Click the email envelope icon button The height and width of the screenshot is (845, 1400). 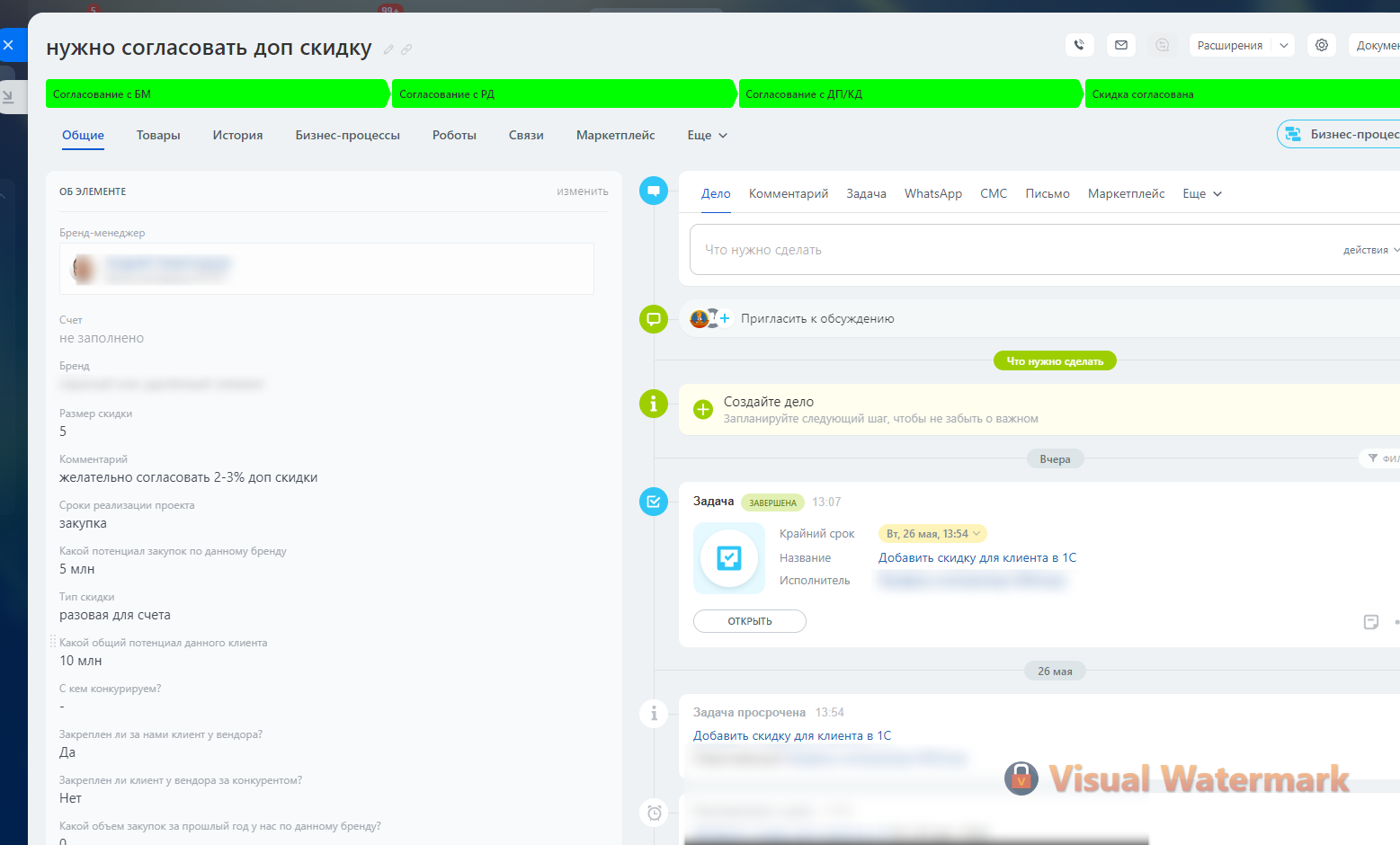(x=1121, y=45)
